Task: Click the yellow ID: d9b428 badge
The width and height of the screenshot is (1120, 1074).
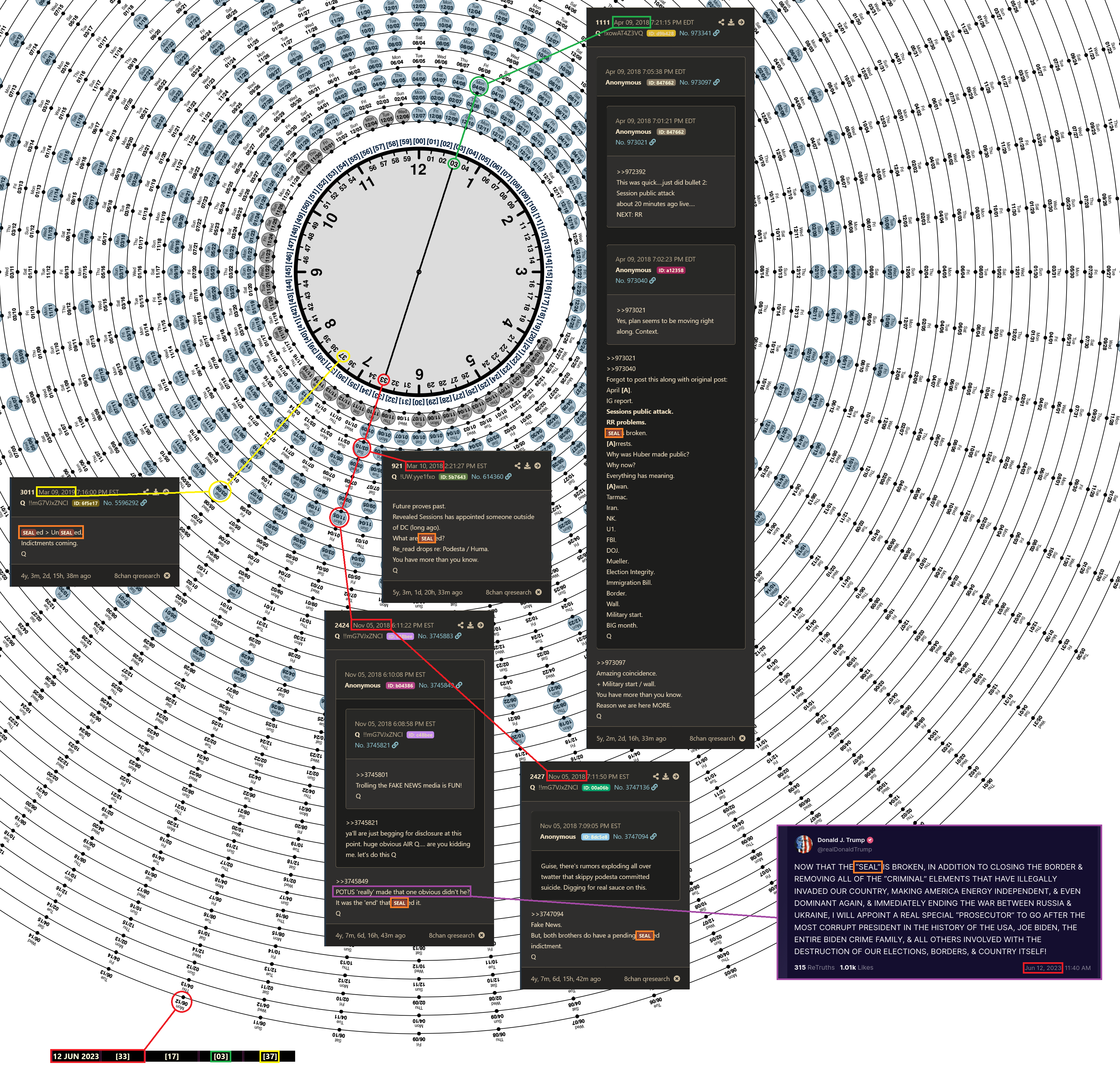Action: pyautogui.click(x=661, y=33)
